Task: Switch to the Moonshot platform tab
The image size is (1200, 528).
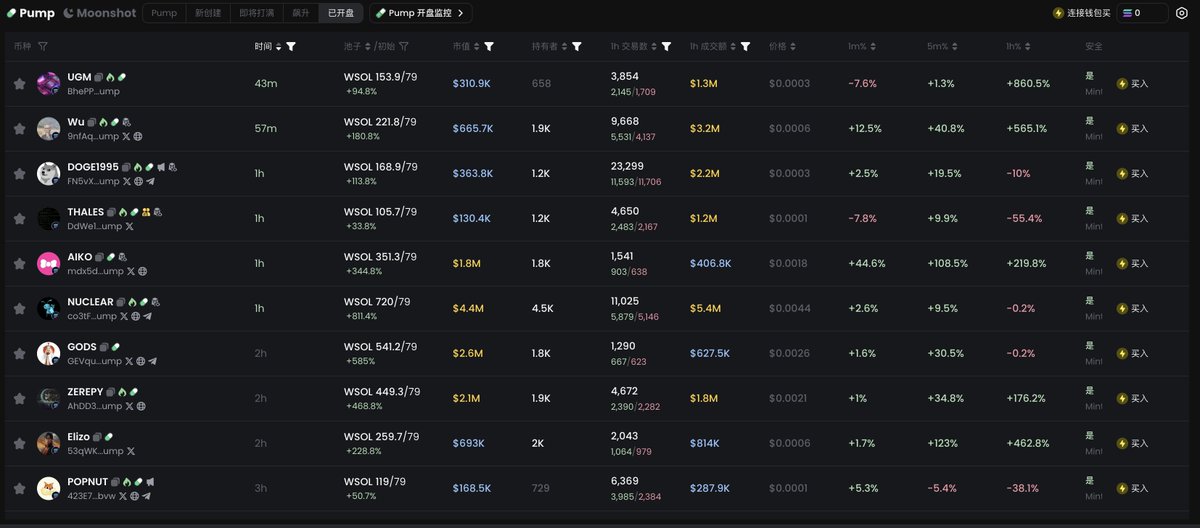Action: pyautogui.click(x=101, y=13)
